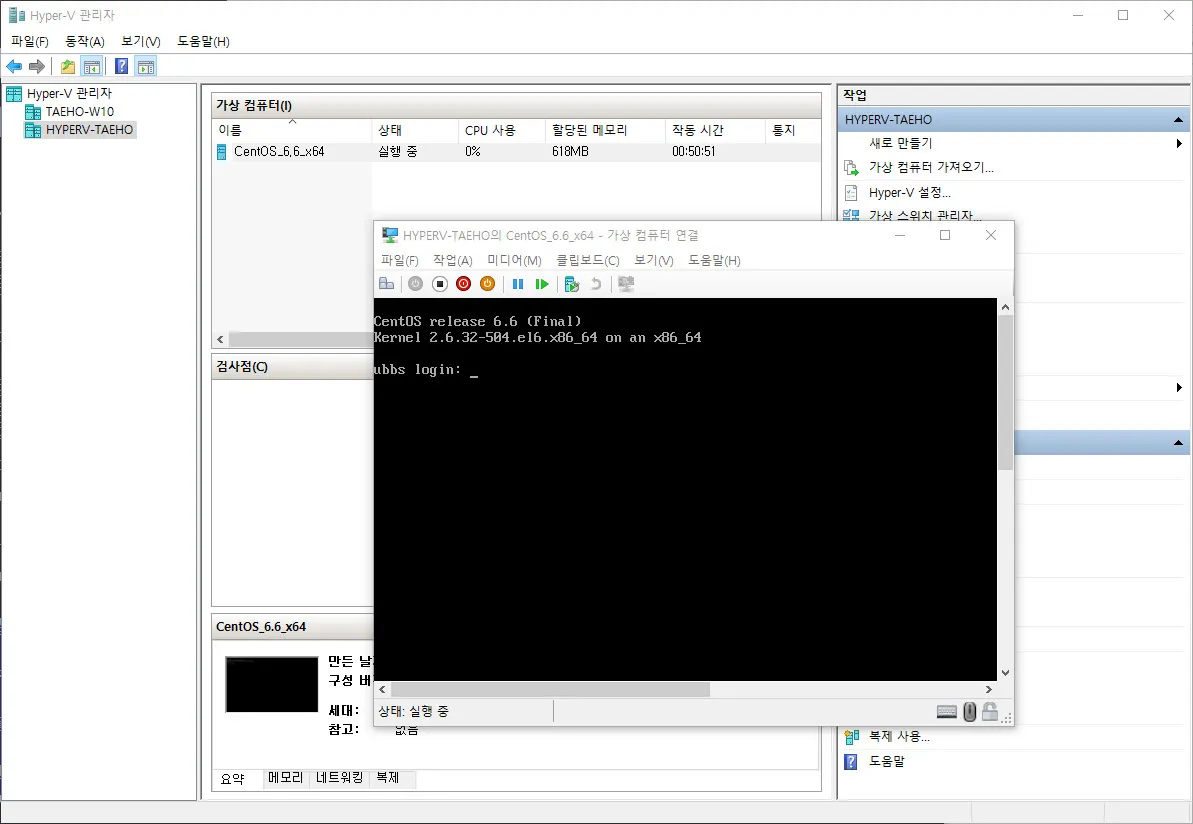This screenshot has height=824, width=1193.
Task: Shut down the guest OS via red toolbar icon
Action: point(463,284)
